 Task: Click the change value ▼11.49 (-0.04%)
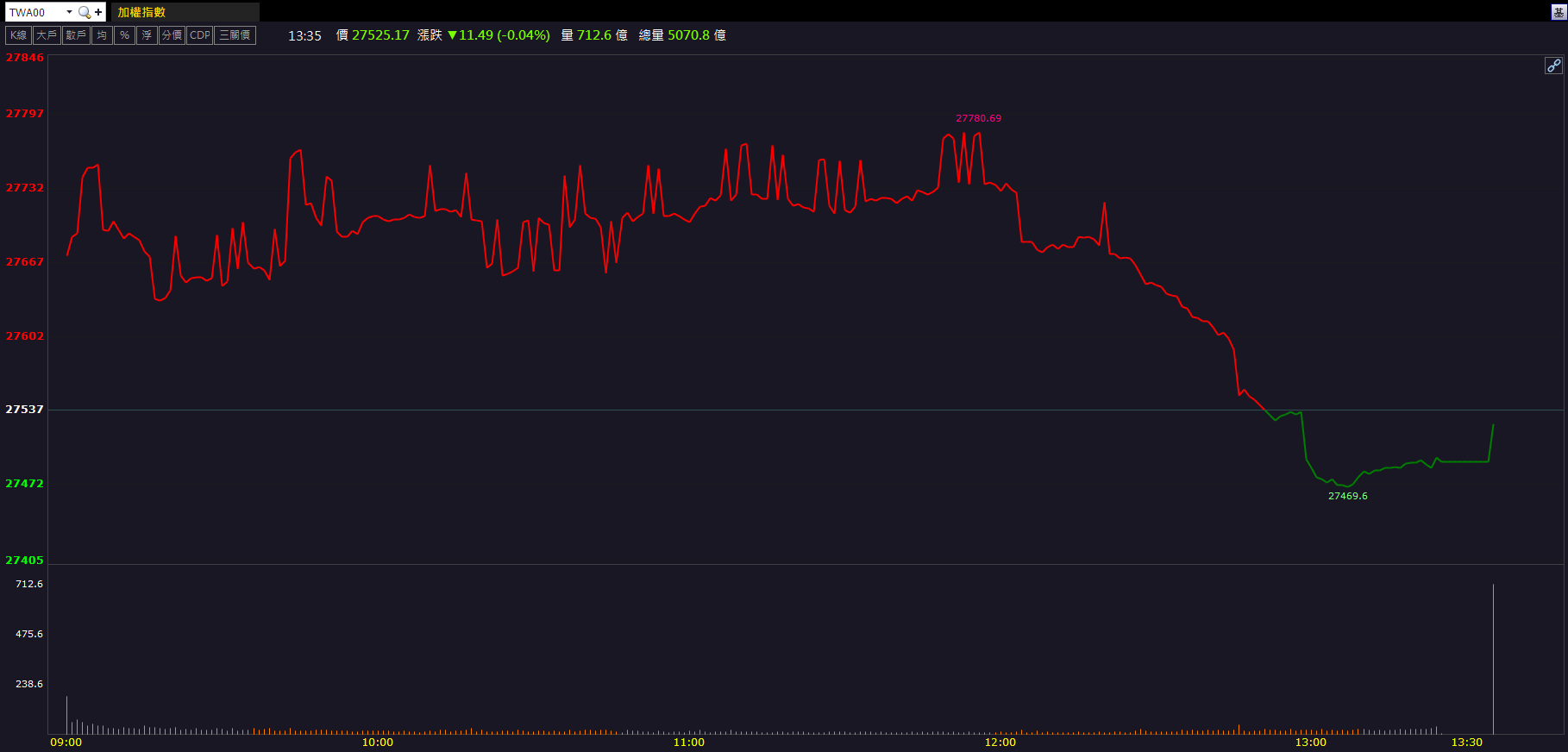499,35
